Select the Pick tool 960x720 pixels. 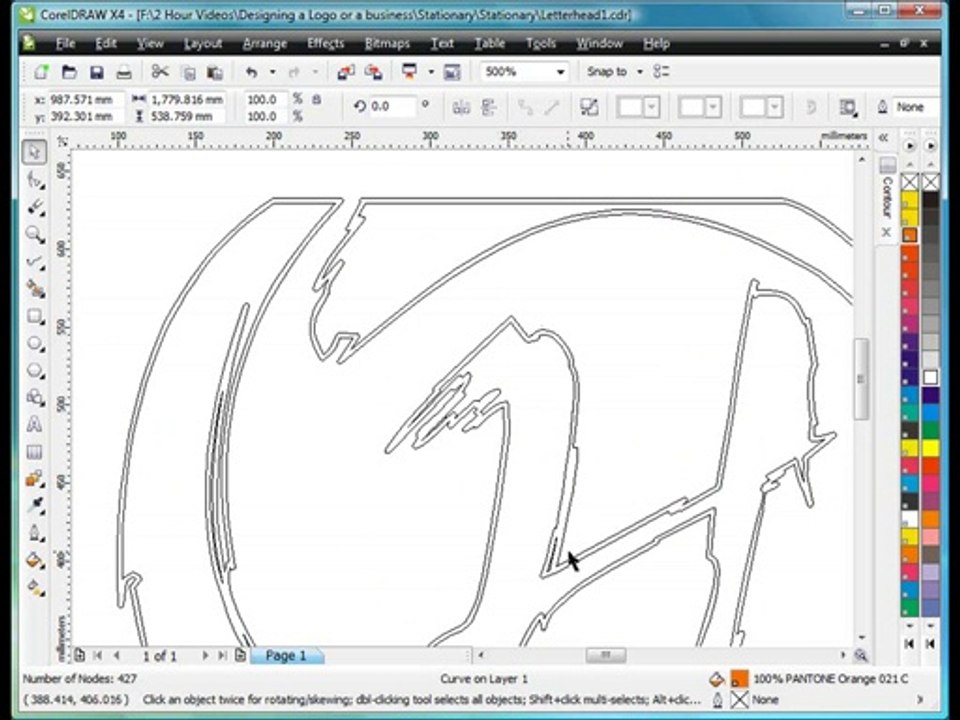pyautogui.click(x=35, y=152)
